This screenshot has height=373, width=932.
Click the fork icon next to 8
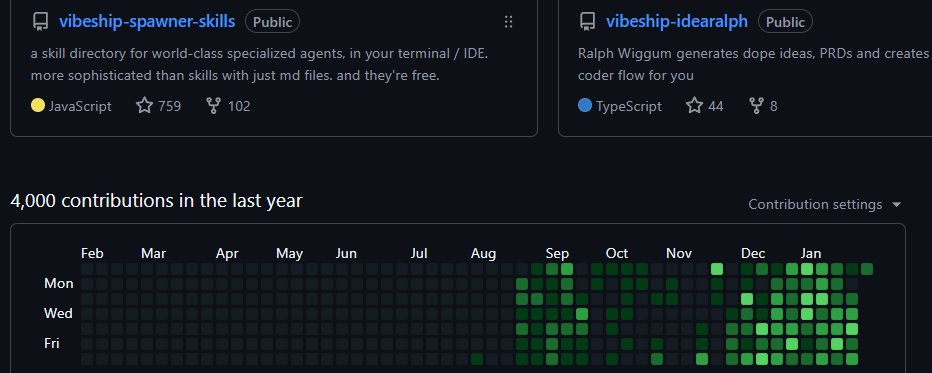pyautogui.click(x=756, y=106)
